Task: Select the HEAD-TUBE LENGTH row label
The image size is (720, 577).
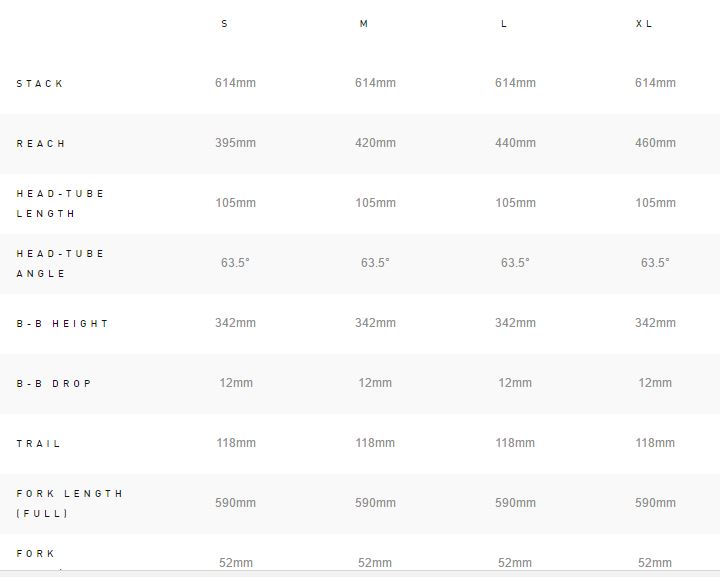Action: pos(60,203)
